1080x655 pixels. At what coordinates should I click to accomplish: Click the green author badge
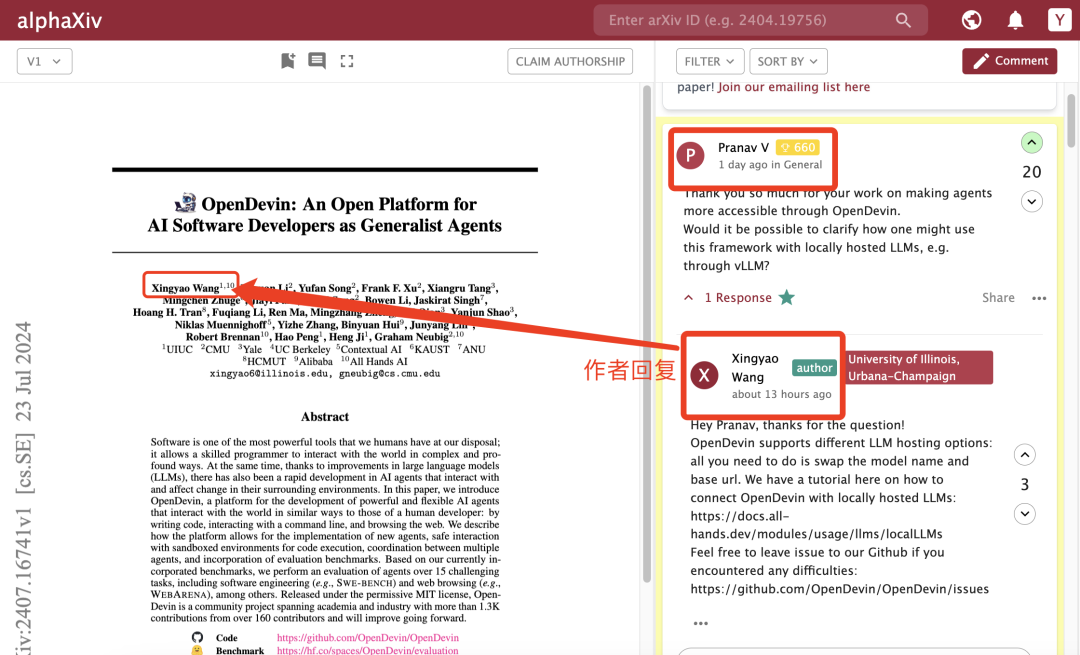click(814, 368)
